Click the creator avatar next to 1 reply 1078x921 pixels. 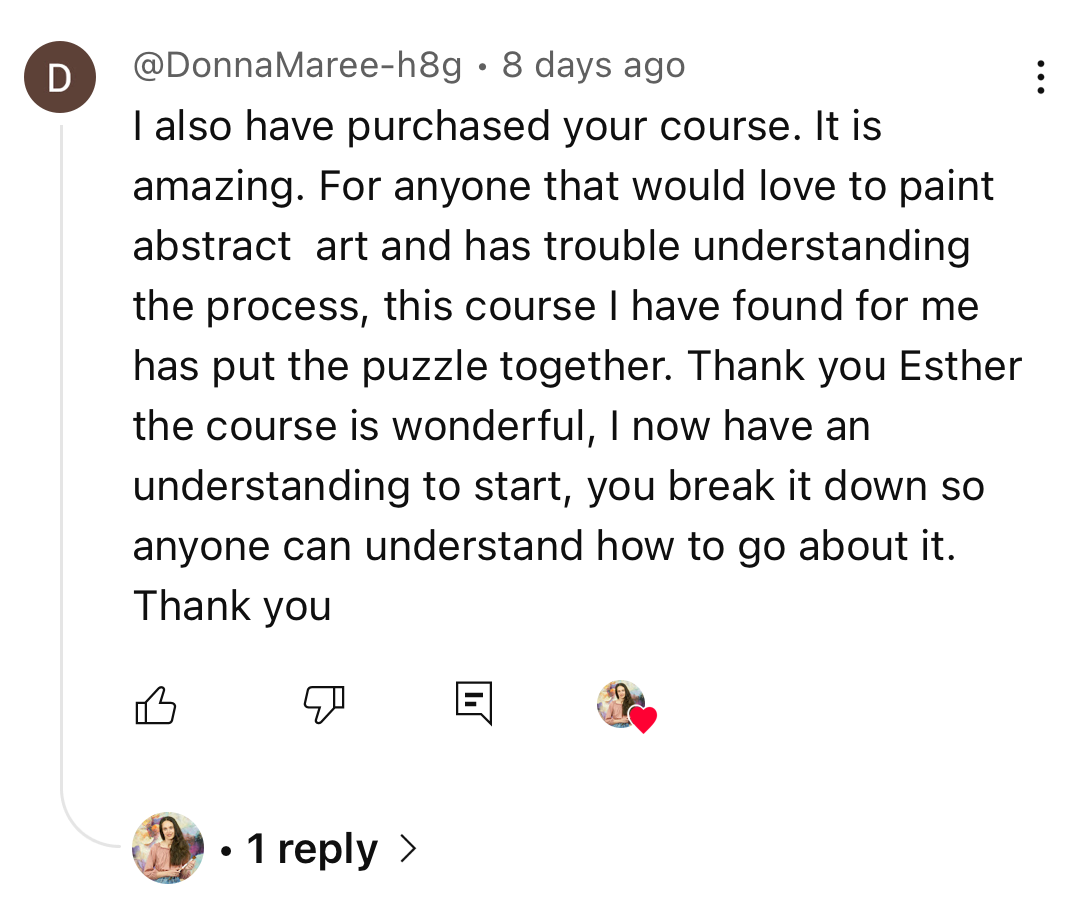pyautogui.click(x=167, y=848)
